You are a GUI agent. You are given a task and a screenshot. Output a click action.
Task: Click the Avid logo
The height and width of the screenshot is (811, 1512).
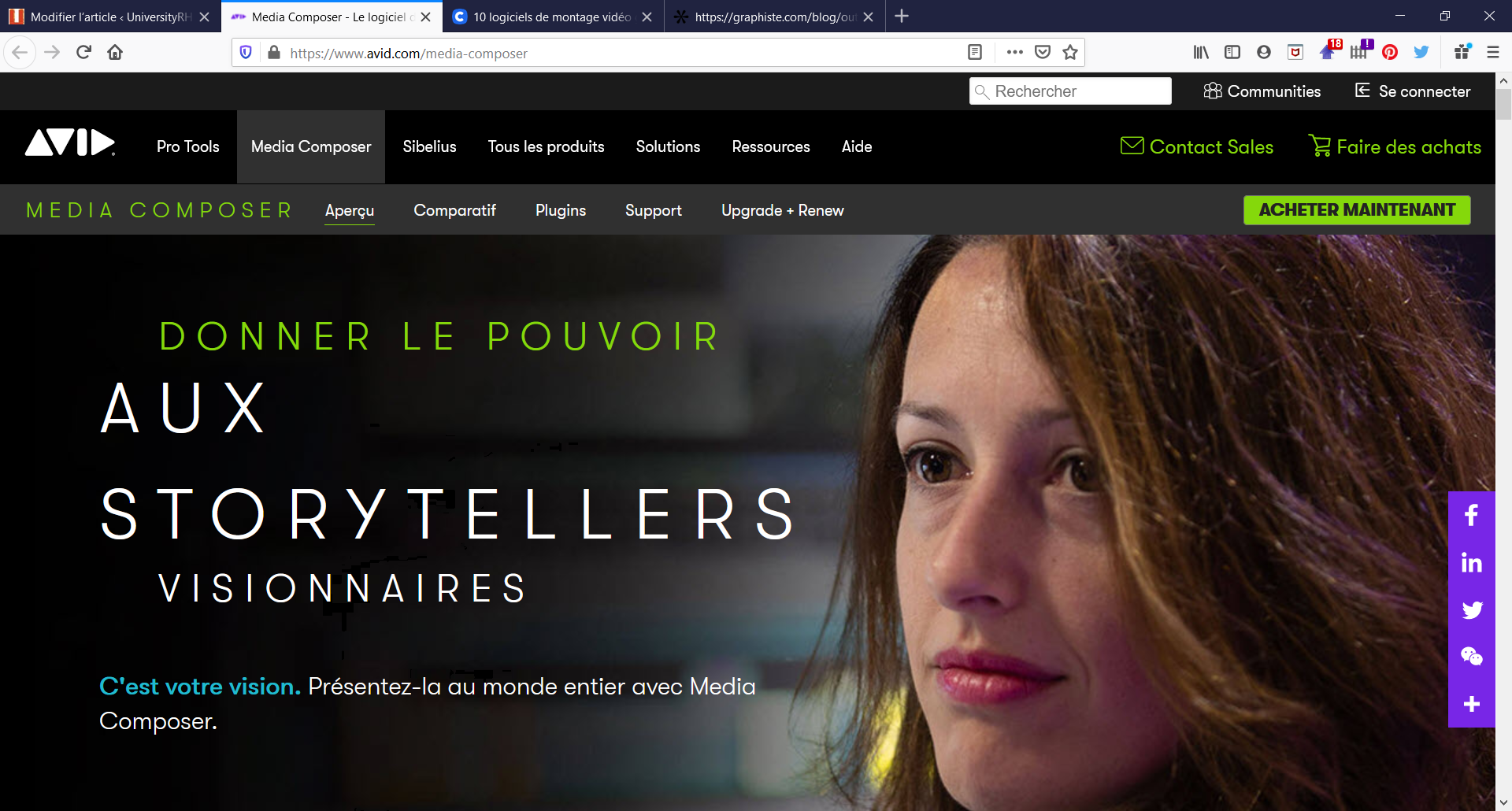[x=70, y=143]
